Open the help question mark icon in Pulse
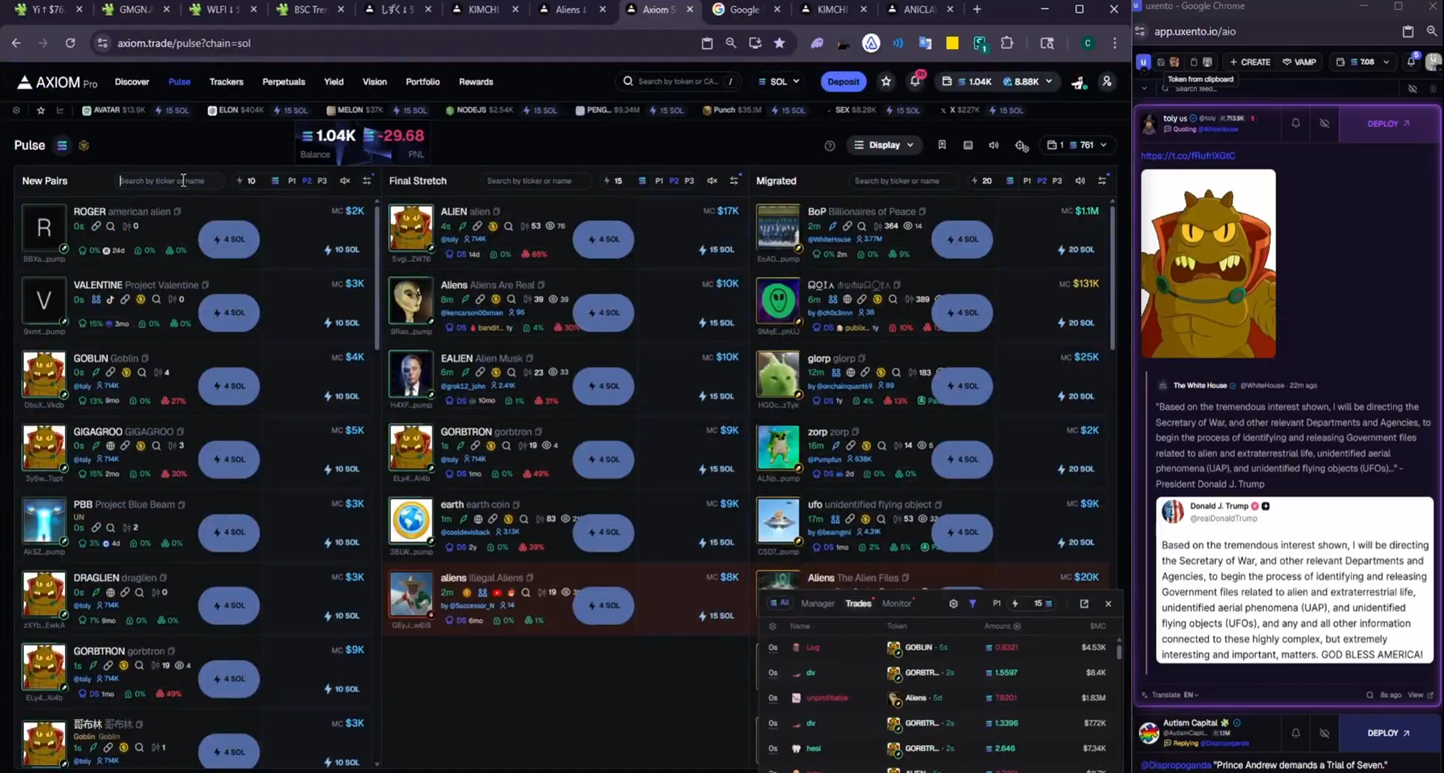Screen dimensions: 1444x773 (x=829, y=146)
